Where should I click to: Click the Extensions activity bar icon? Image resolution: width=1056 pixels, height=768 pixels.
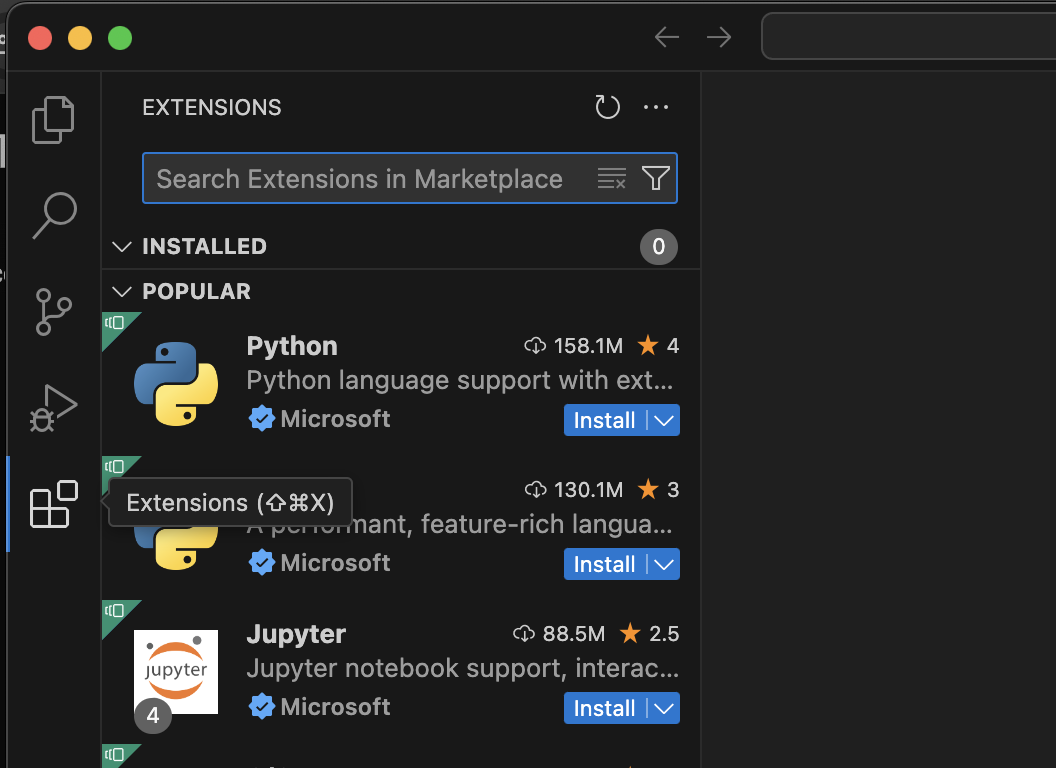click(54, 504)
